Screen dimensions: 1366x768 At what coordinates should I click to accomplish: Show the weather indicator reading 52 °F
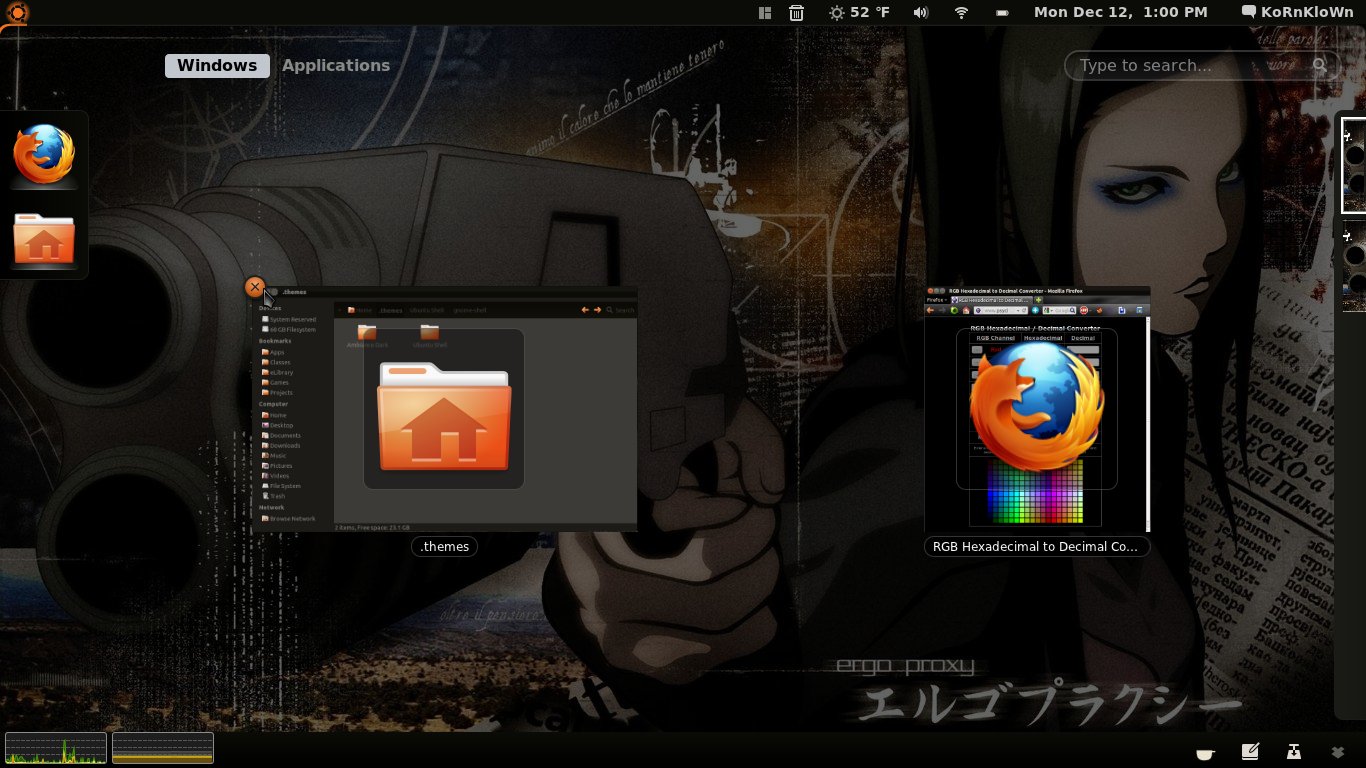pyautogui.click(x=859, y=13)
